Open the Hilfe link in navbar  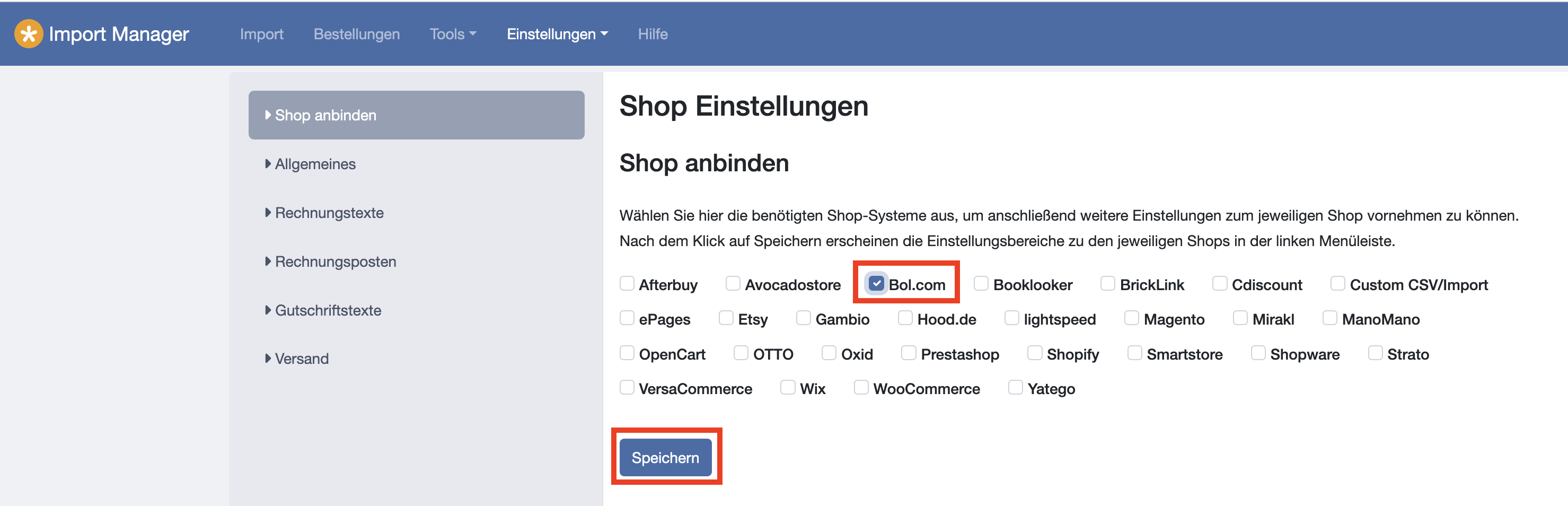(653, 34)
